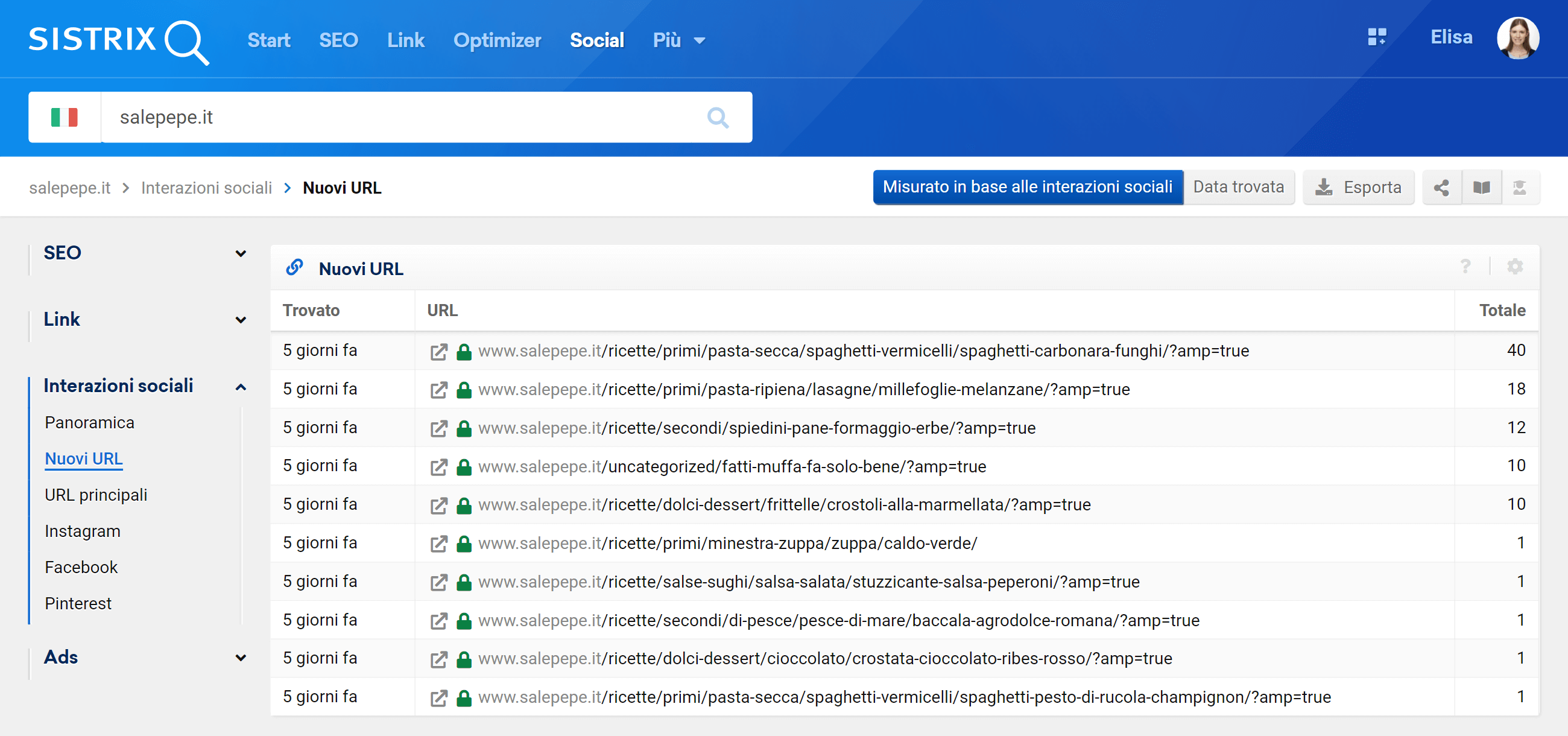The height and width of the screenshot is (736, 1568).
Task: Open the spaghetti-carbonara-funghi URL link
Action: point(863,351)
